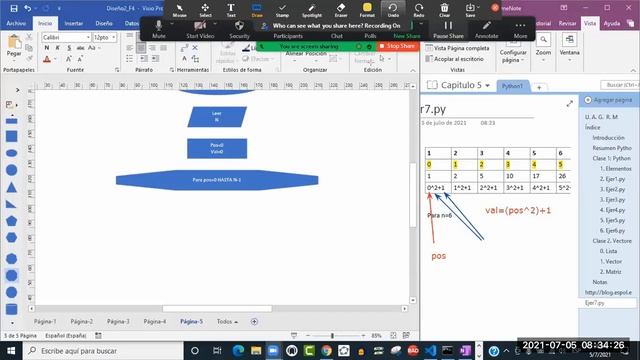The height and width of the screenshot is (360, 640).
Task: Enable the Zoom Spotlight tool
Action: click(x=311, y=10)
